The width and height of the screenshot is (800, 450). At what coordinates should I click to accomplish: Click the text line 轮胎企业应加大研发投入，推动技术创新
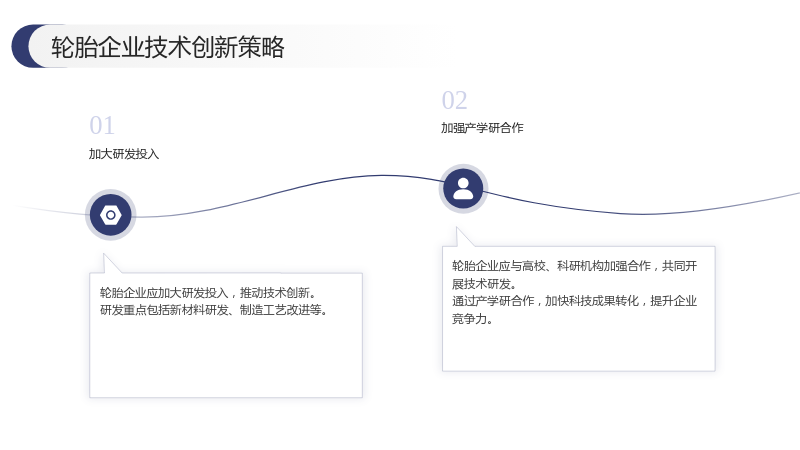pos(208,293)
